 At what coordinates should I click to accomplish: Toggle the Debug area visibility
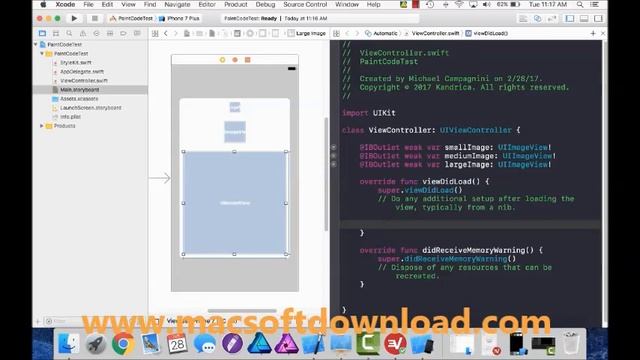584,19
